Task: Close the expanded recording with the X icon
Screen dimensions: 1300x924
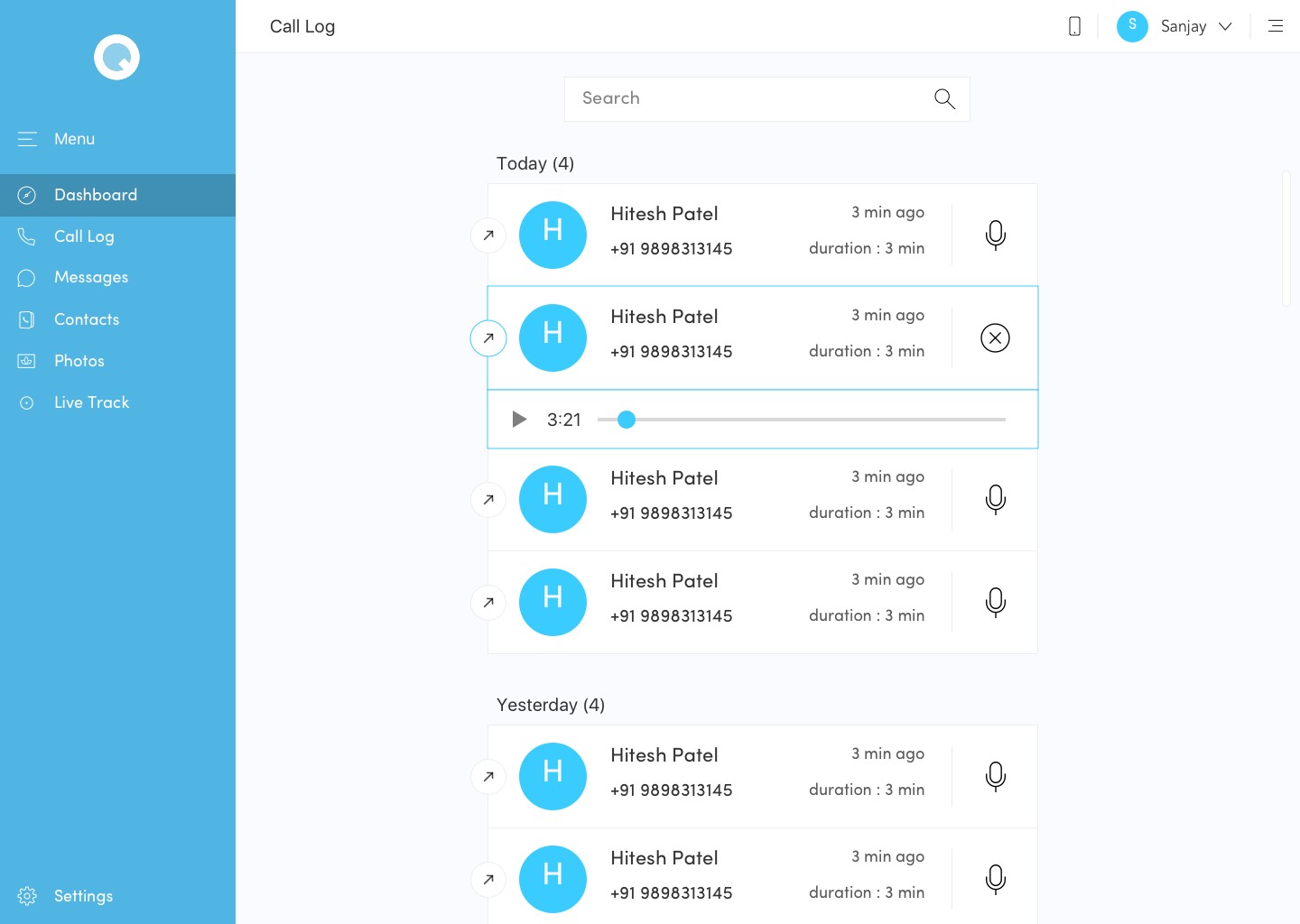Action: tap(995, 338)
